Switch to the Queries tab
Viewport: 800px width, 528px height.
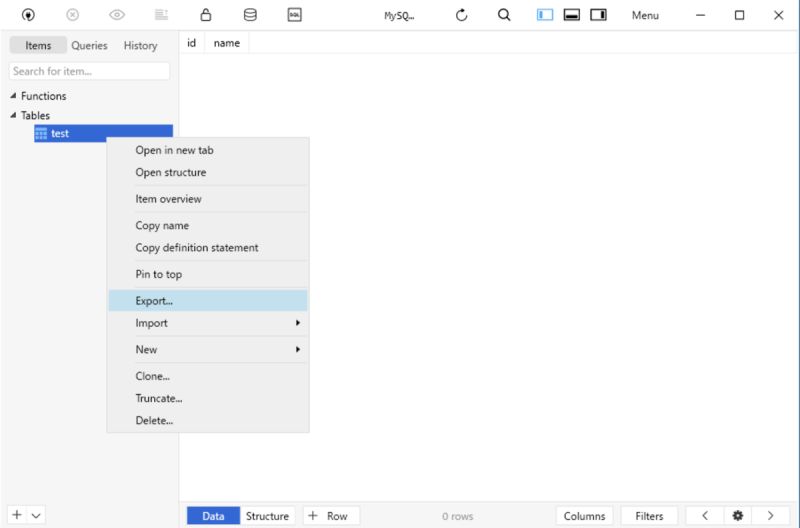pos(89,45)
